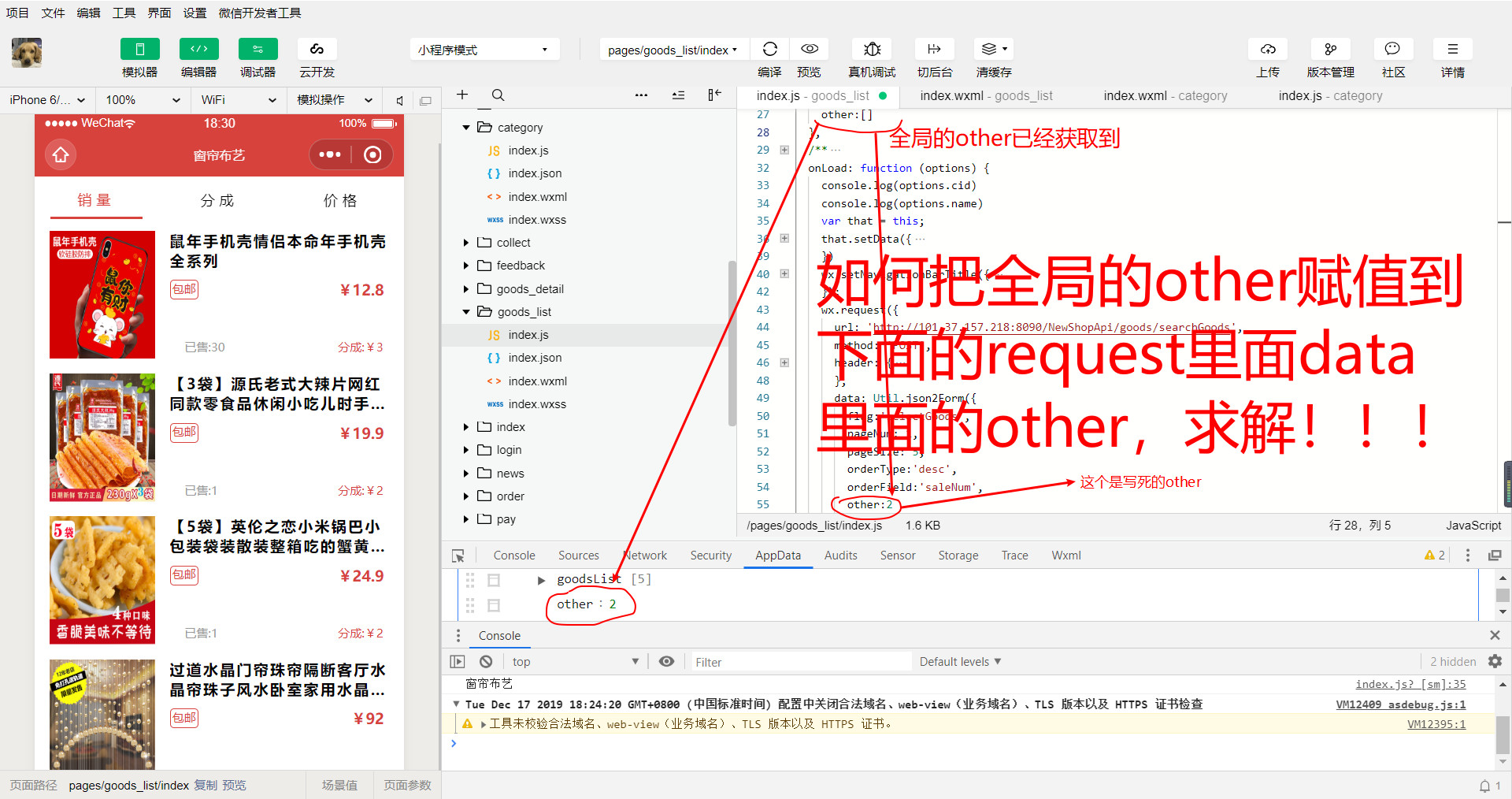Screen dimensions: 1512x799
Task: Open file tree more options ellipsis
Action: click(x=642, y=95)
